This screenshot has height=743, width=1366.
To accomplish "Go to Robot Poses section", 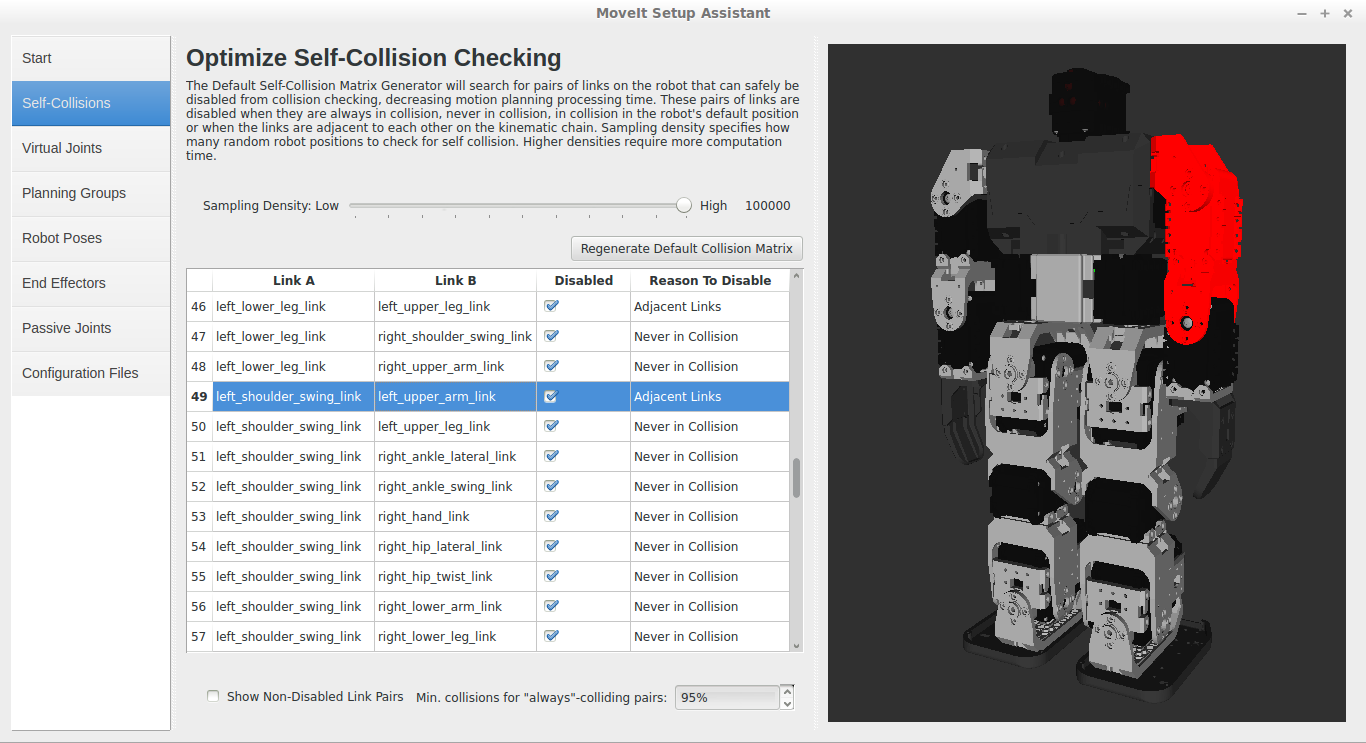I will pyautogui.click(x=90, y=238).
